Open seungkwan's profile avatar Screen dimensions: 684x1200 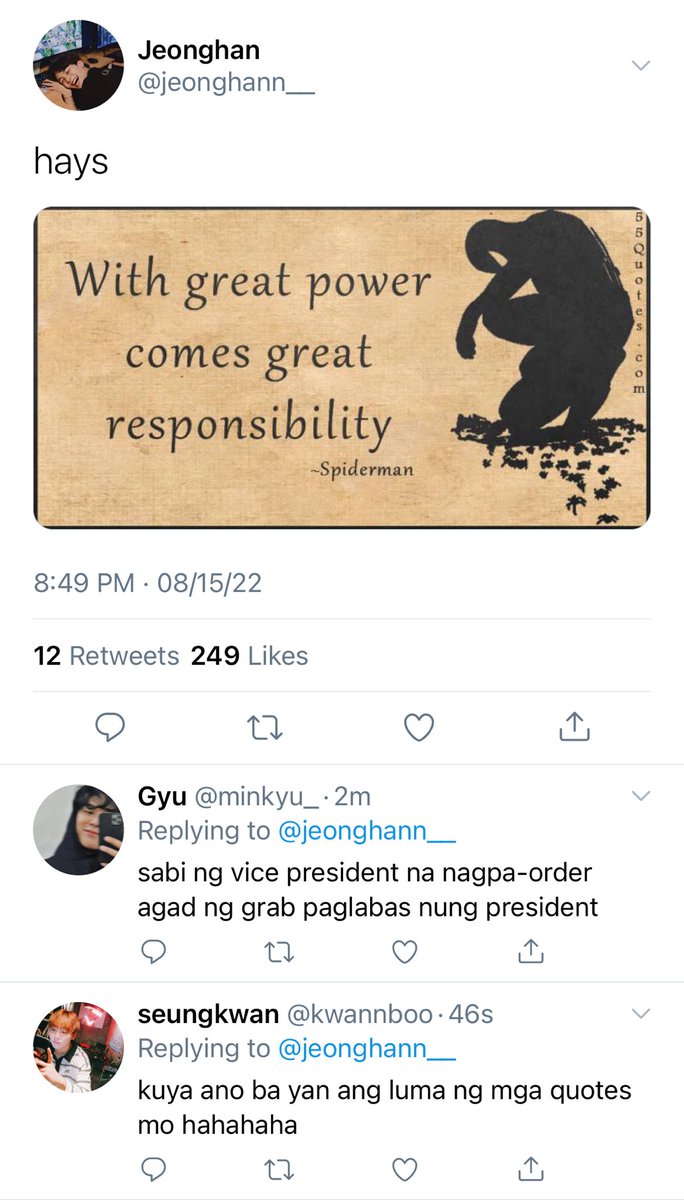tap(79, 1047)
